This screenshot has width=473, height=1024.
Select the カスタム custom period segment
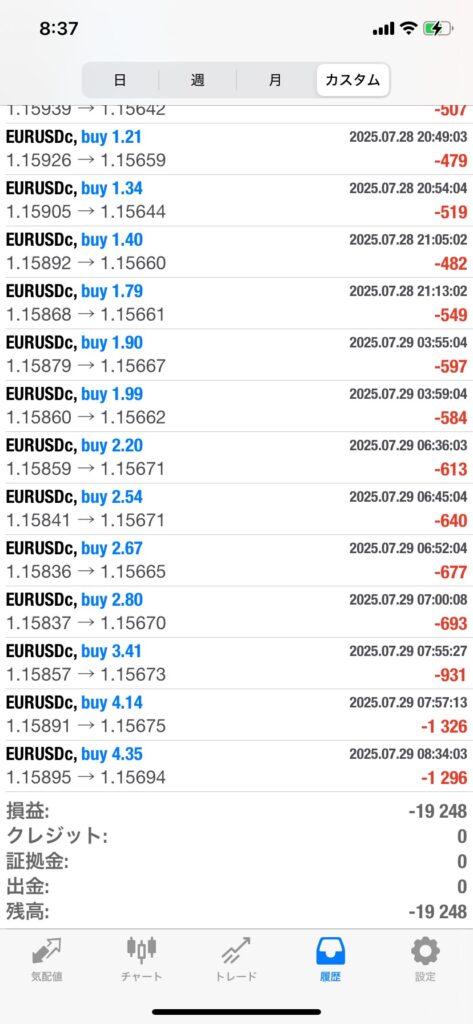(x=353, y=80)
